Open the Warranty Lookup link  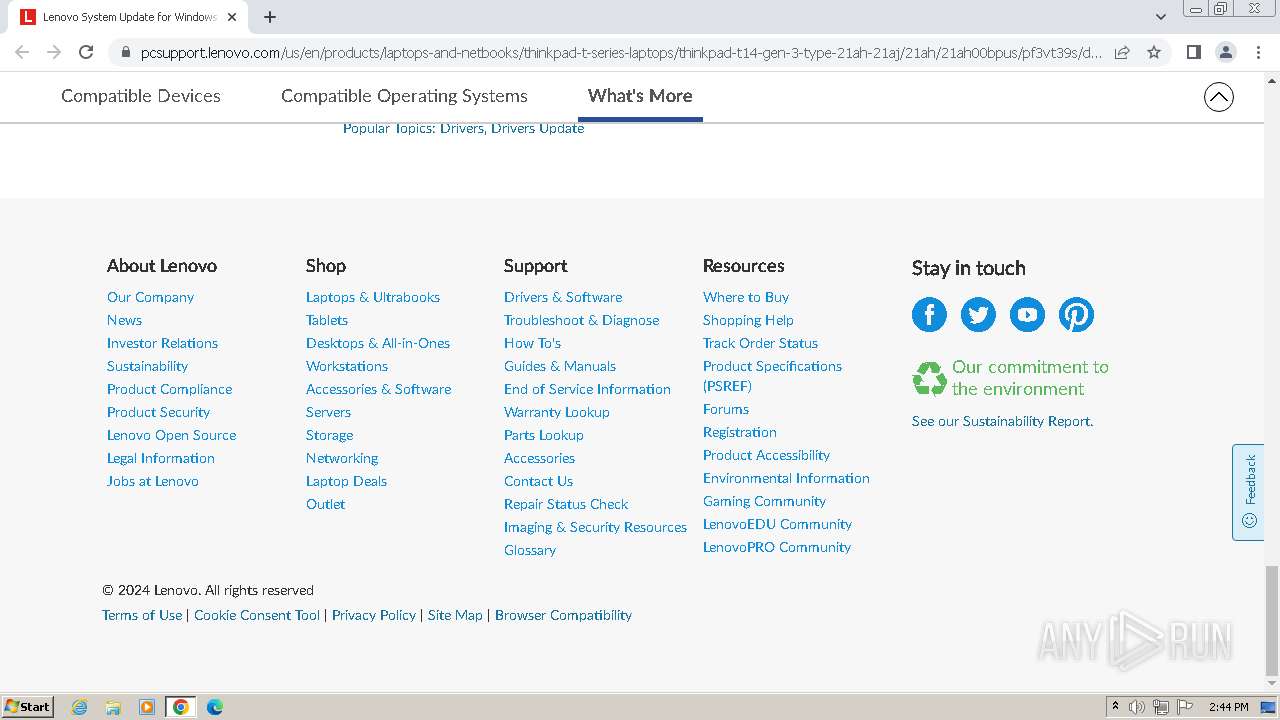click(x=557, y=412)
